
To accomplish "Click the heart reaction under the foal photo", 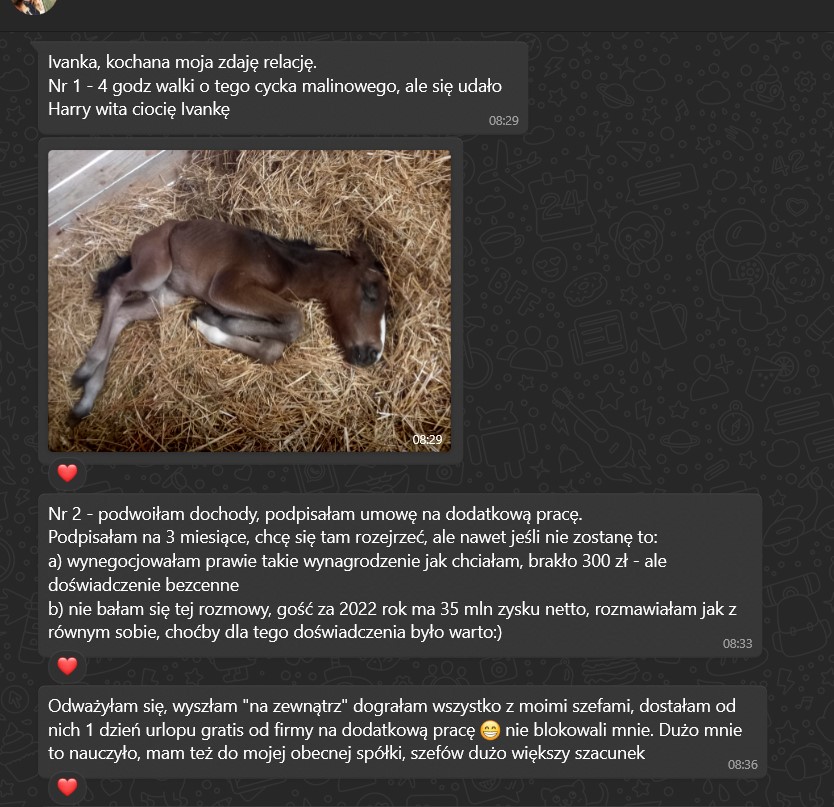I will [68, 473].
